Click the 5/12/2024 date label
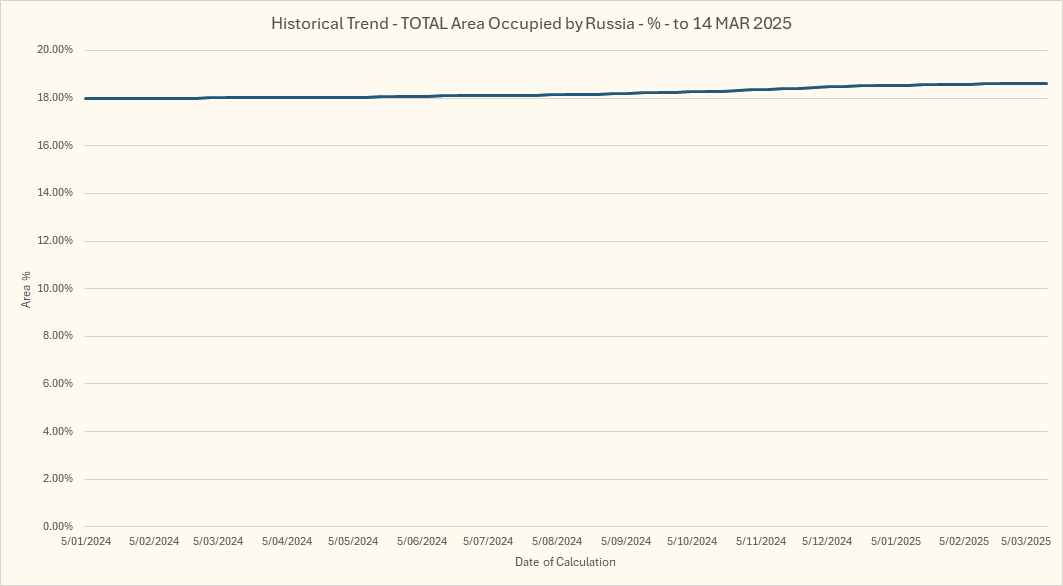 [827, 541]
